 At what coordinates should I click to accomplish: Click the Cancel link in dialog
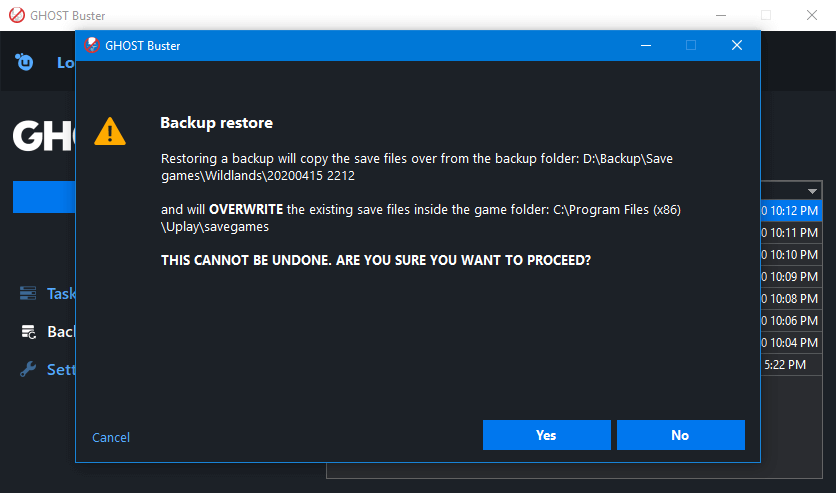coord(111,438)
